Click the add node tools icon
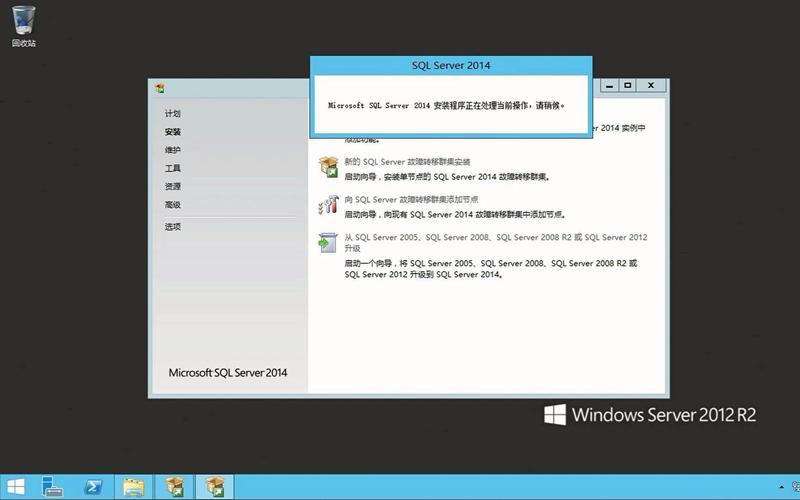Image resolution: width=800 pixels, height=500 pixels. (328, 205)
